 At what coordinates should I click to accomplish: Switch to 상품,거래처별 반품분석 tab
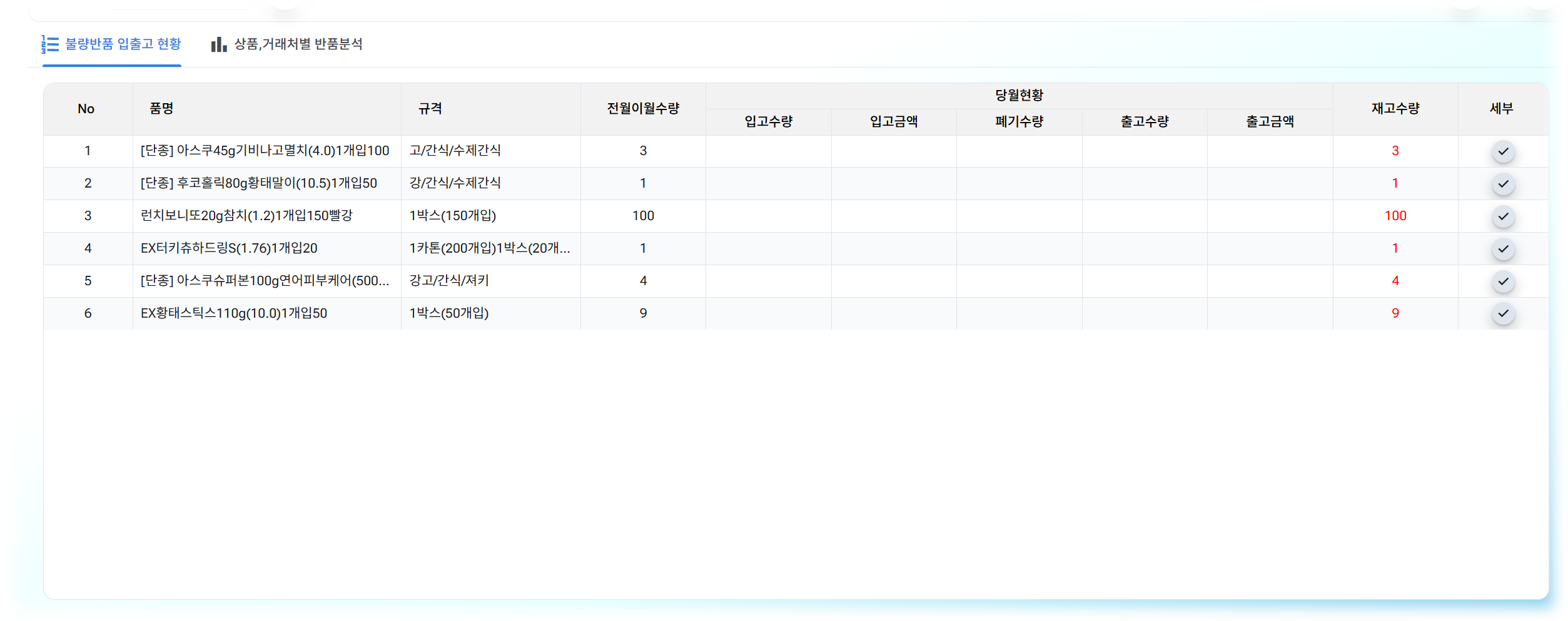pos(287,44)
